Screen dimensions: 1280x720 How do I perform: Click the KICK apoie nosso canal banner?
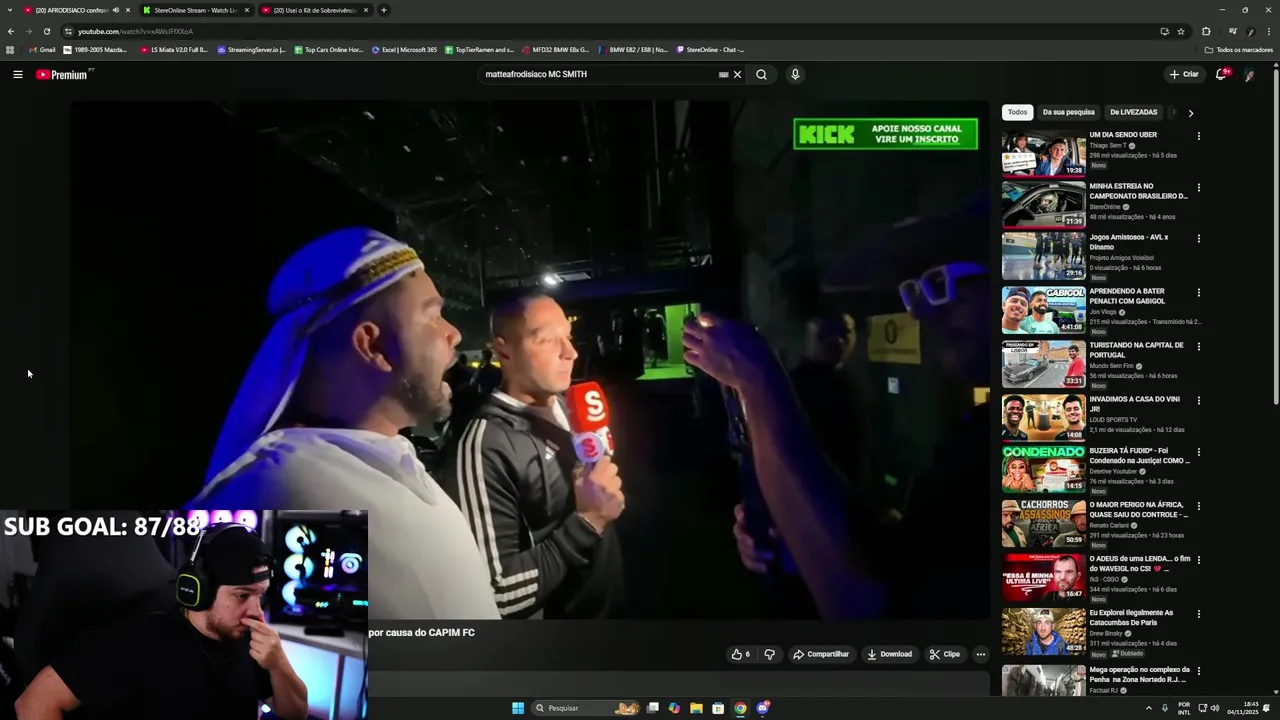885,134
